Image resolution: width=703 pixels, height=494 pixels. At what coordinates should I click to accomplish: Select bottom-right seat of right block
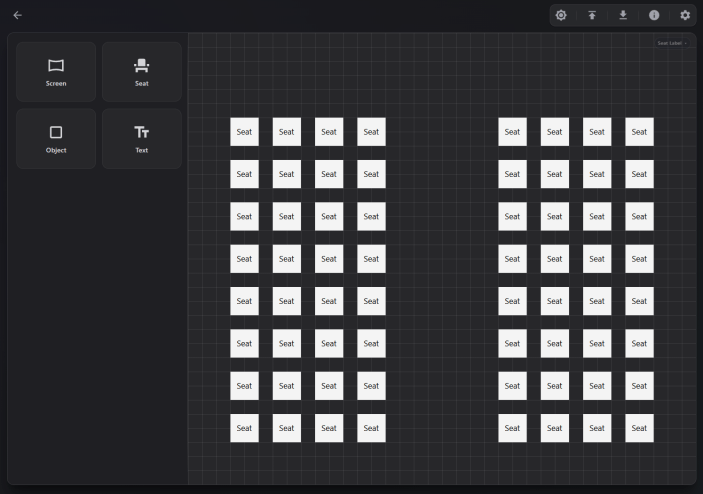click(x=639, y=428)
